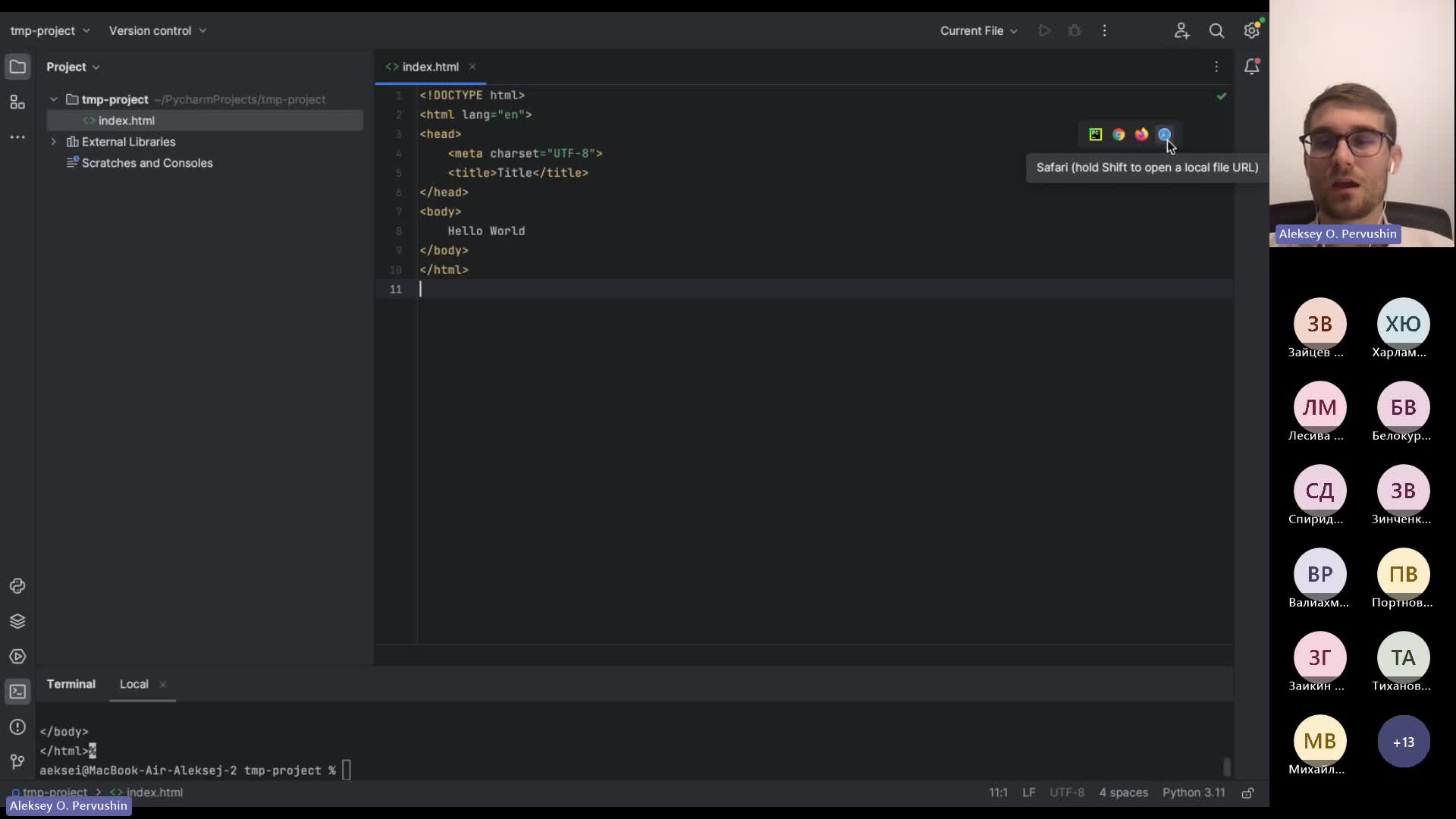The width and height of the screenshot is (1456, 819).
Task: Open the Problems tool window icon
Action: coord(17,727)
